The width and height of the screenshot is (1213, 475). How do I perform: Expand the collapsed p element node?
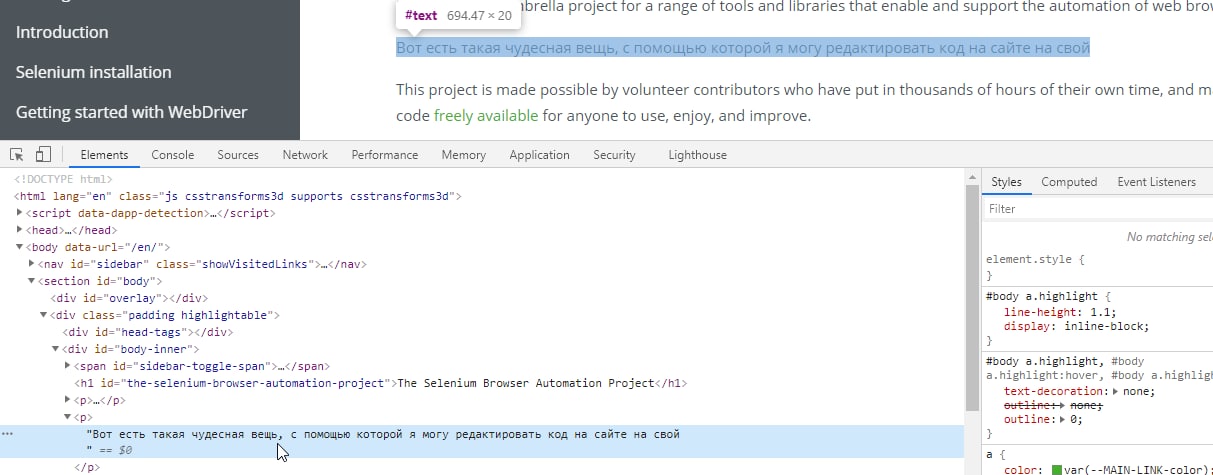coord(67,400)
